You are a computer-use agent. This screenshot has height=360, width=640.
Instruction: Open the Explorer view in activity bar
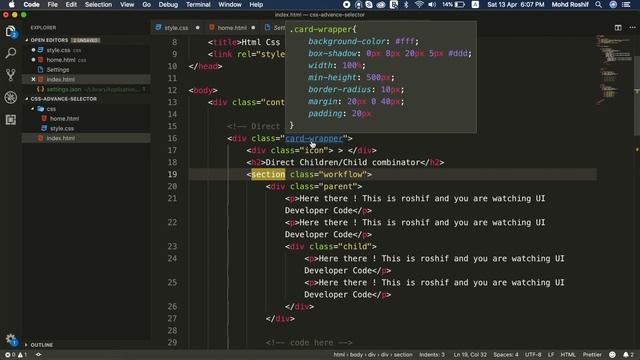pos(11,32)
